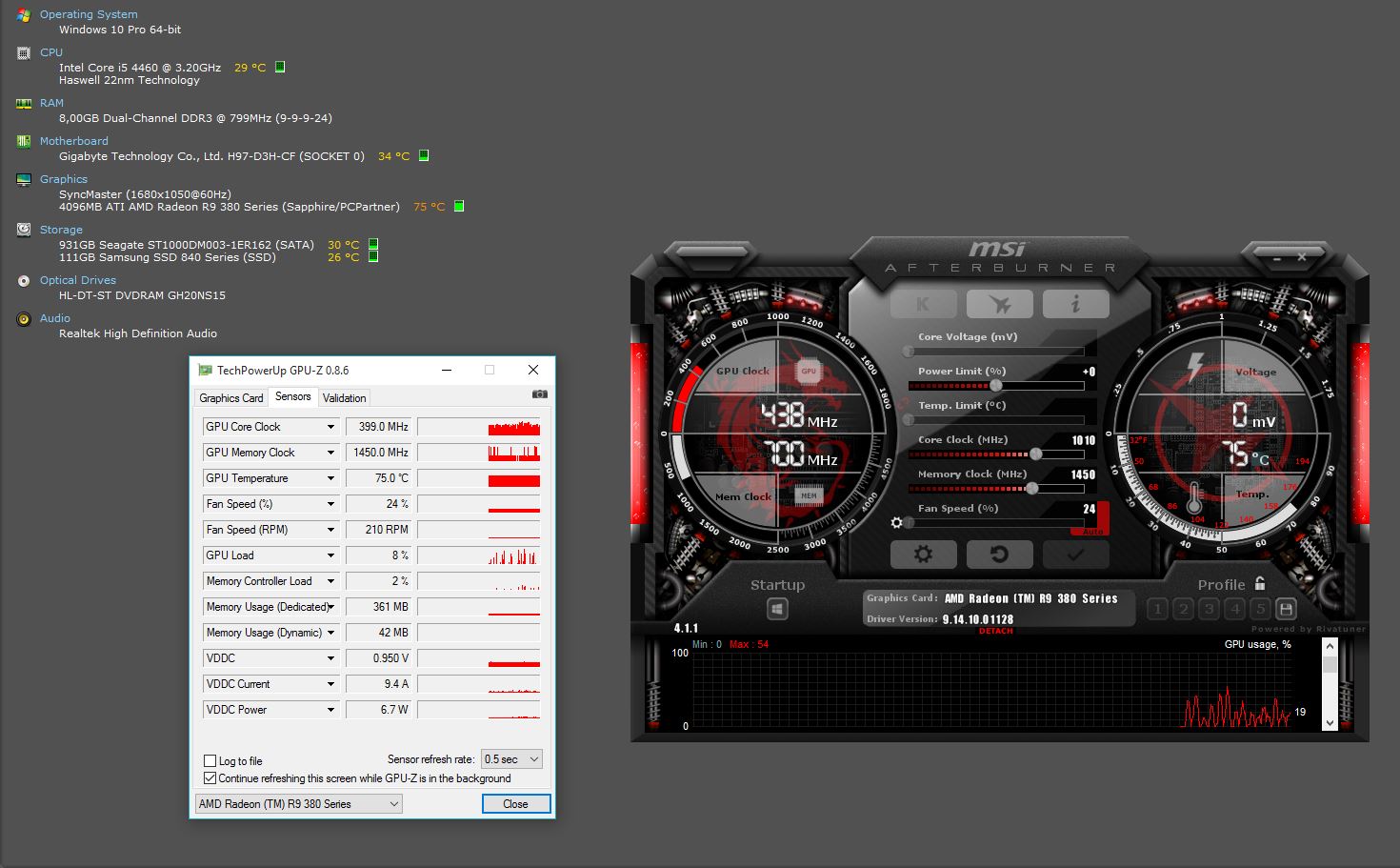Screen dimensions: 1400x868
Task: Adjust the Memory Clock slider handle
Action: (x=1031, y=489)
